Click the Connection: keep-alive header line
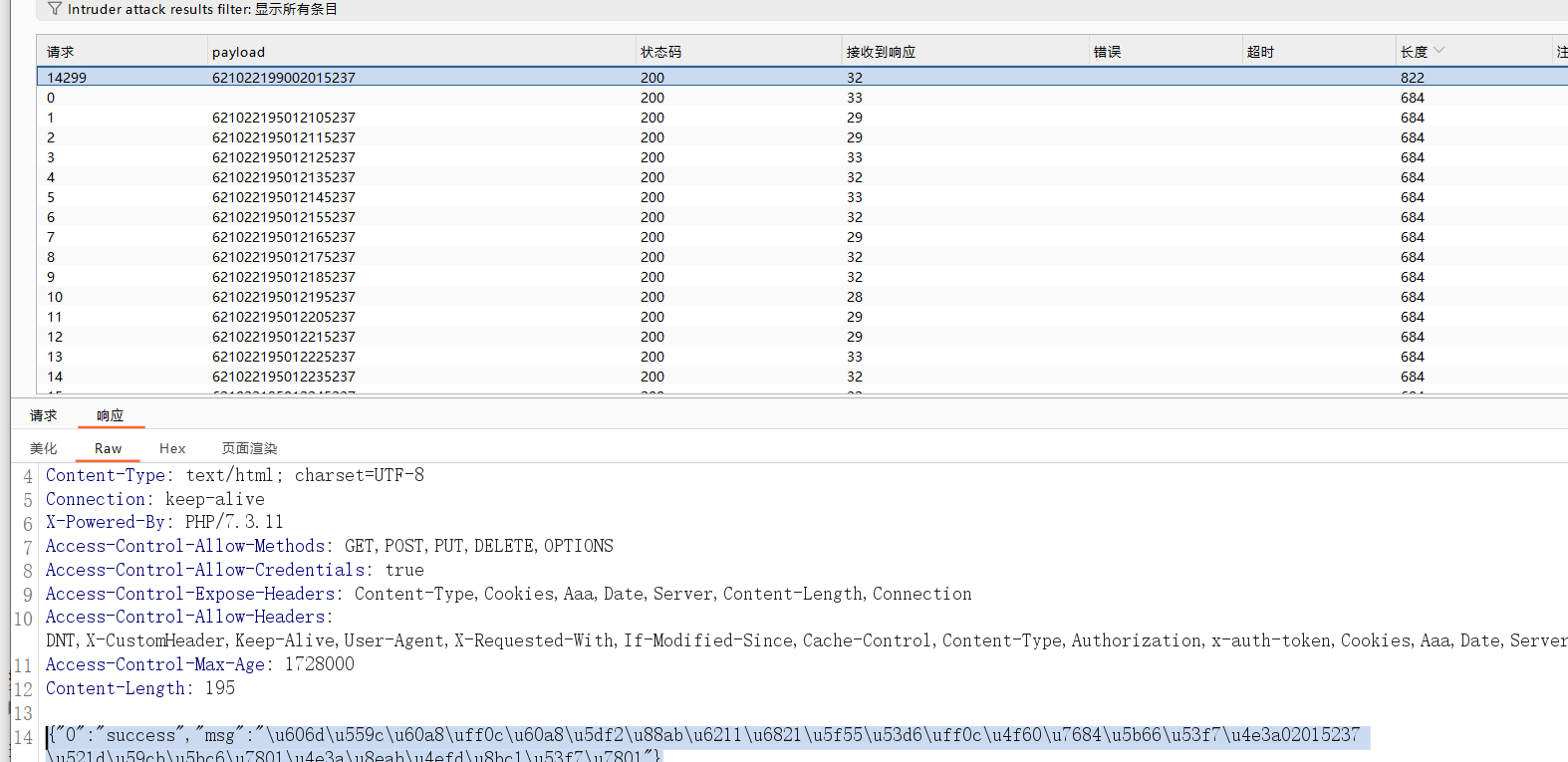The width and height of the screenshot is (1568, 762). pos(155,499)
